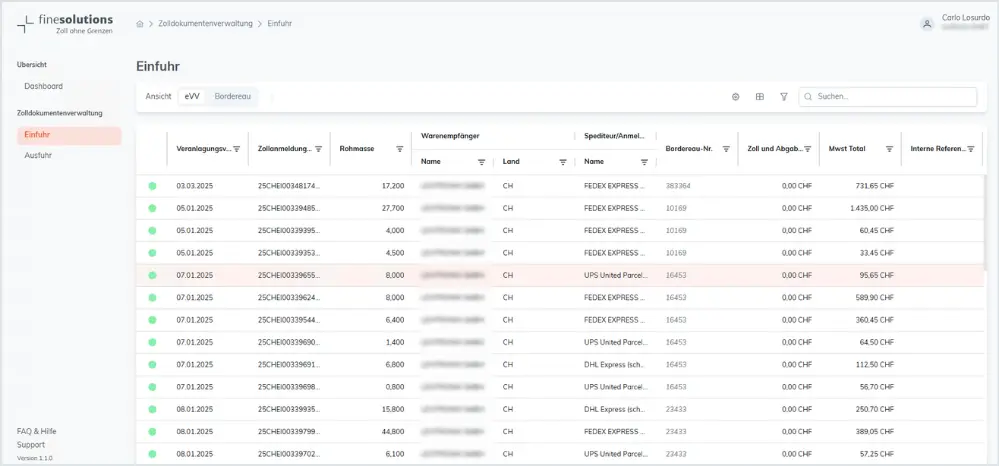Open the user profile avatar icon

(x=927, y=24)
